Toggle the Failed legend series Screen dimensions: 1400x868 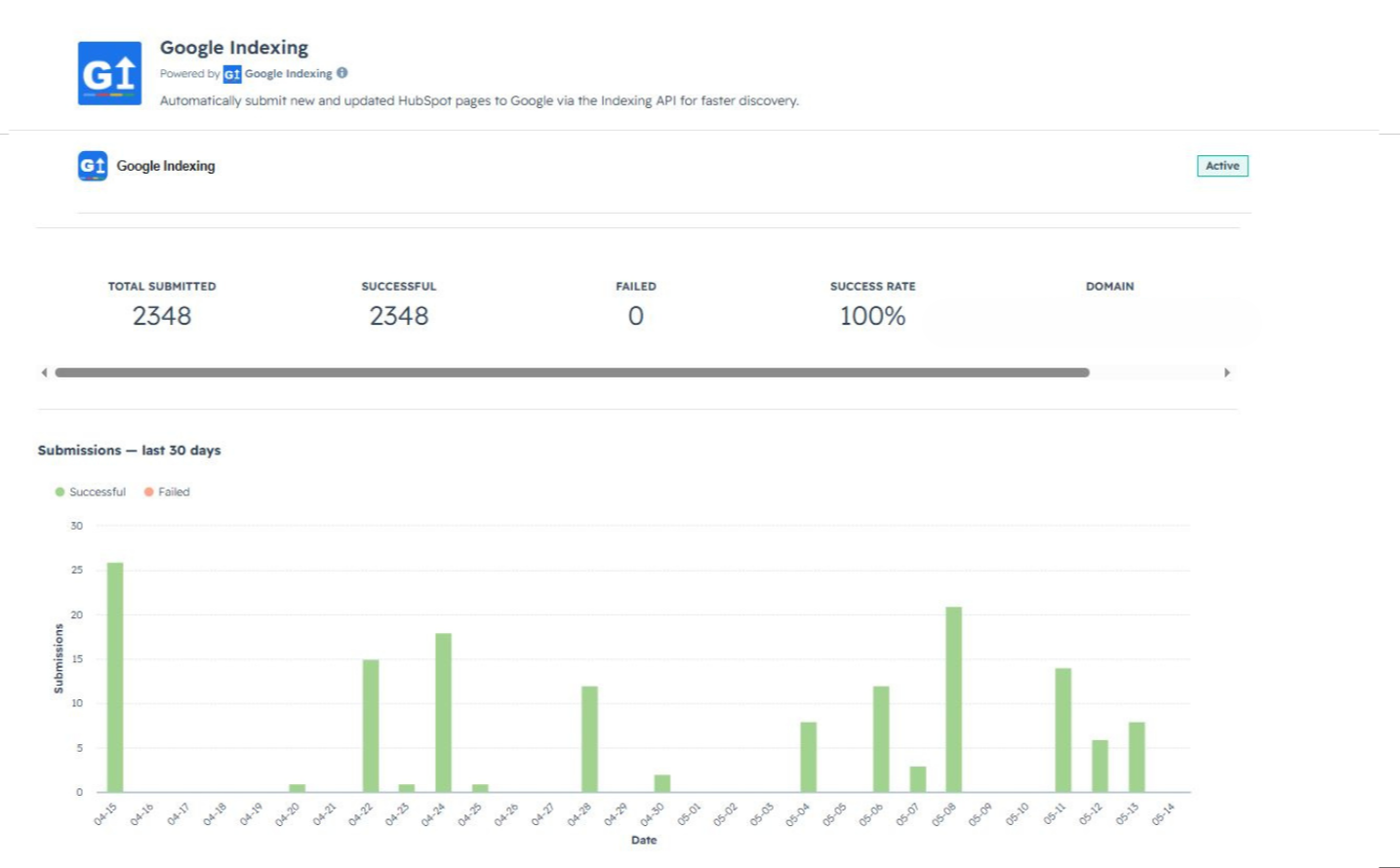[x=167, y=493]
